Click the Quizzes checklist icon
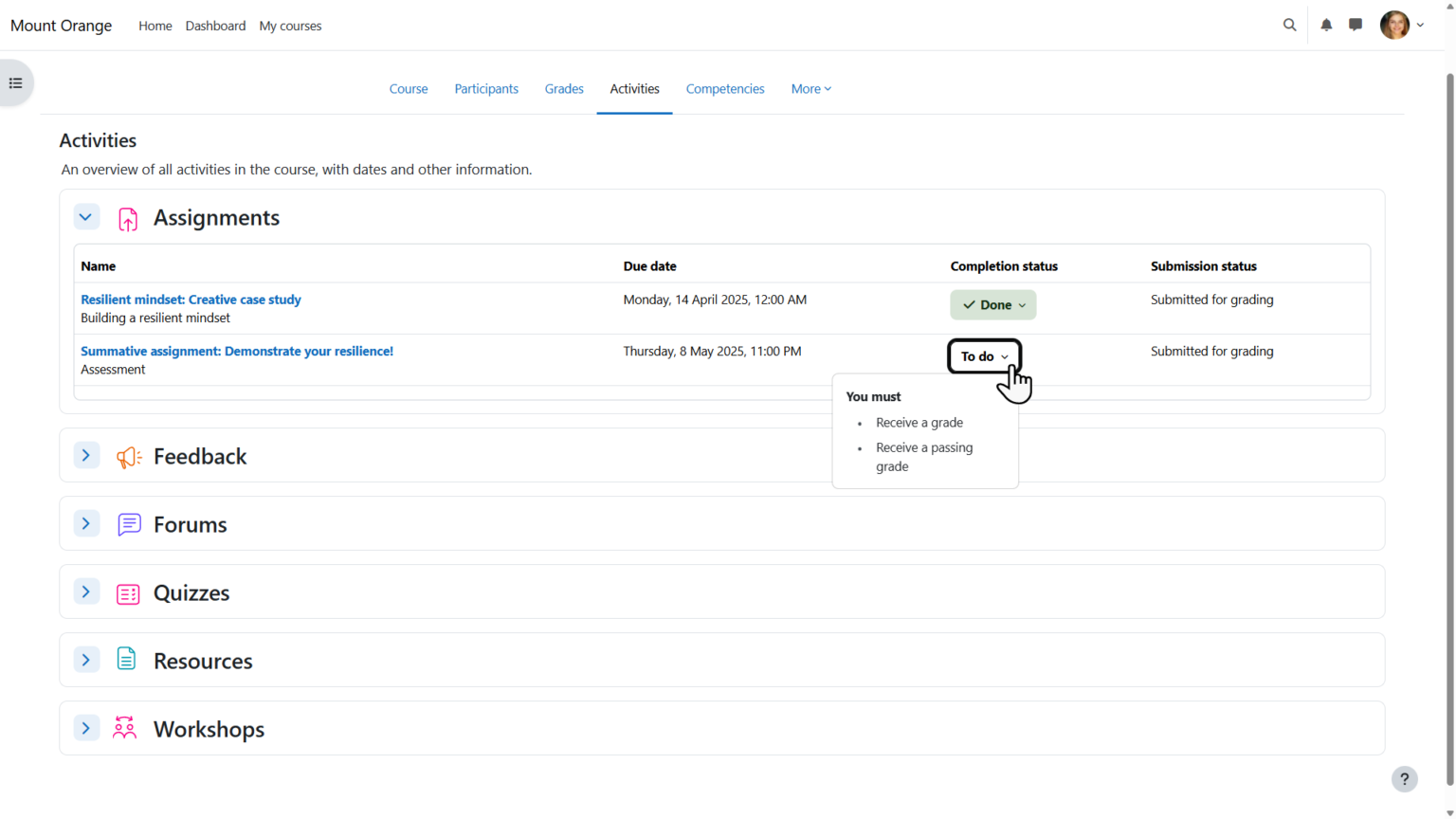 point(128,591)
